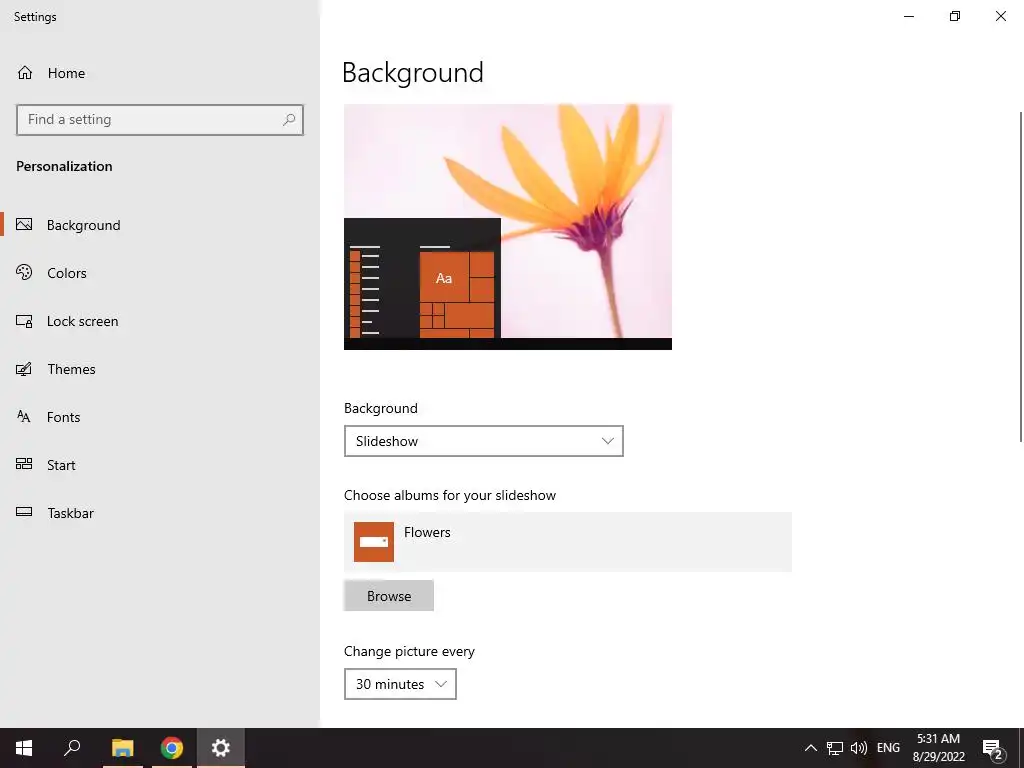This screenshot has width=1024, height=768.
Task: Click the search magnifier in Find a setting
Action: 289,120
